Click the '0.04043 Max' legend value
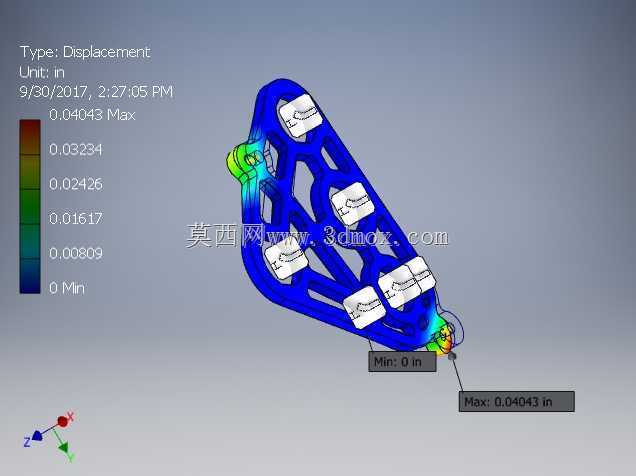The image size is (636, 476). (x=92, y=115)
